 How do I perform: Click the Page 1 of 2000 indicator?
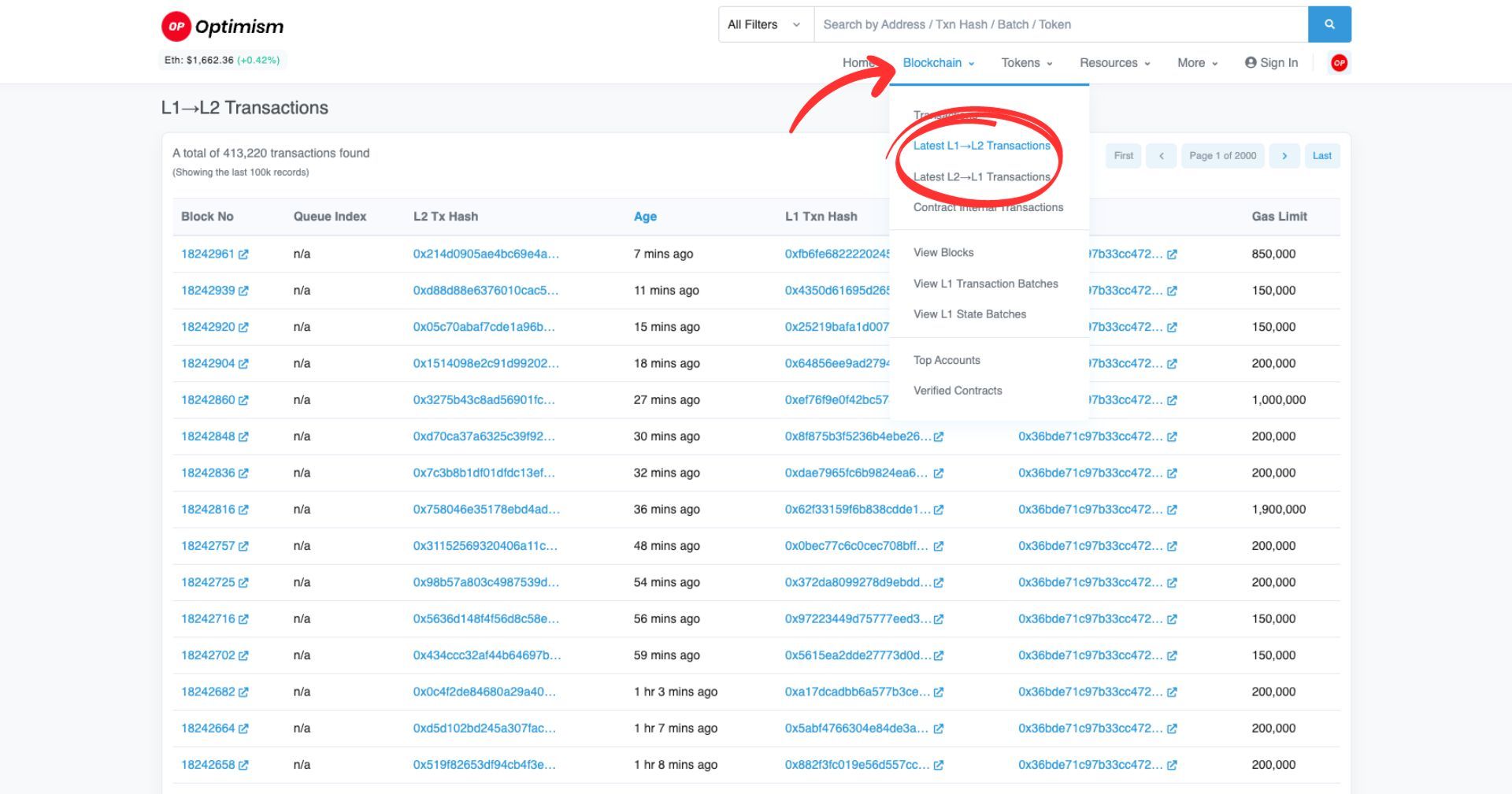pos(1223,156)
